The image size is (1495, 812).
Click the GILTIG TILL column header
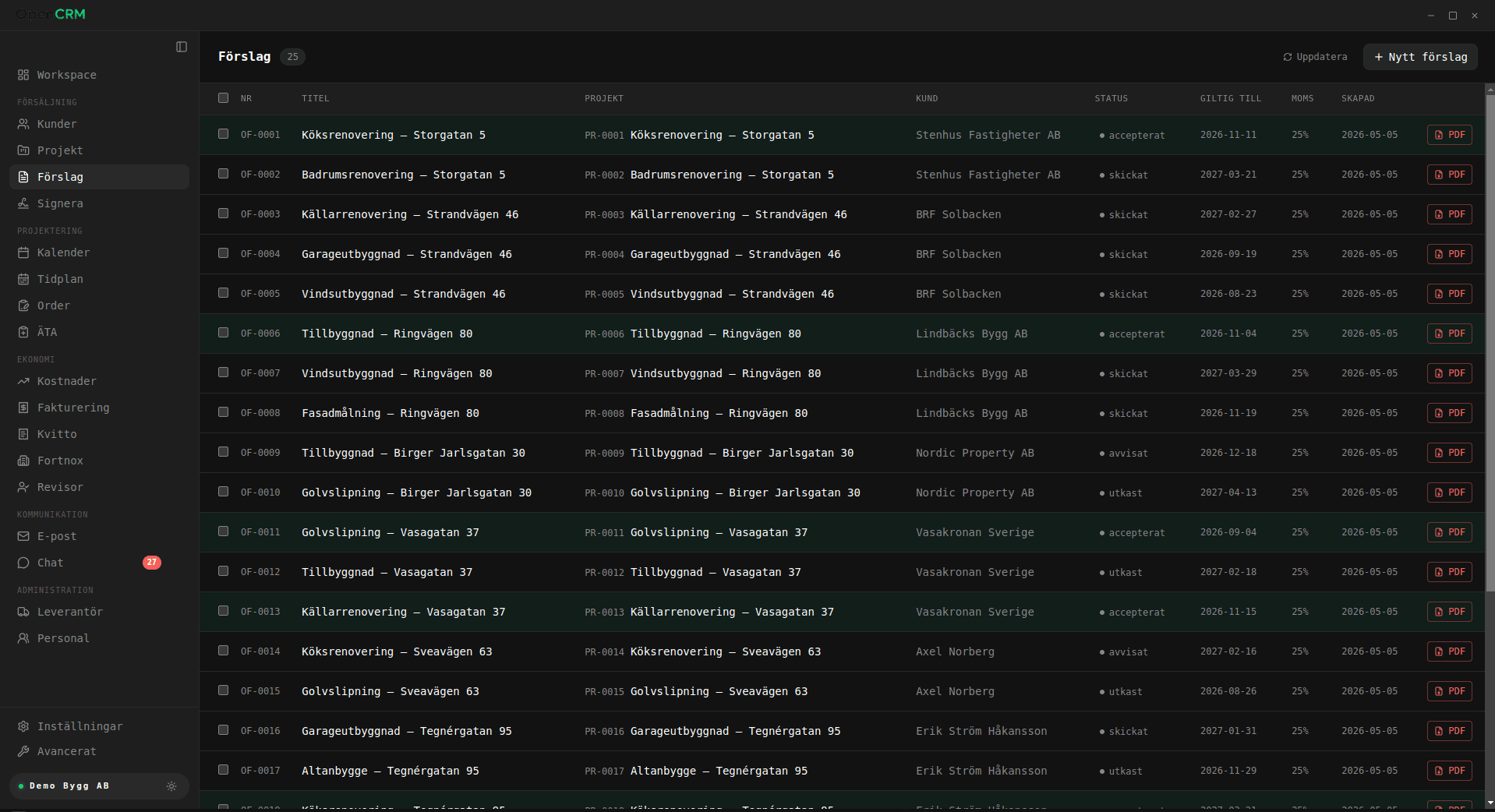pos(1230,98)
